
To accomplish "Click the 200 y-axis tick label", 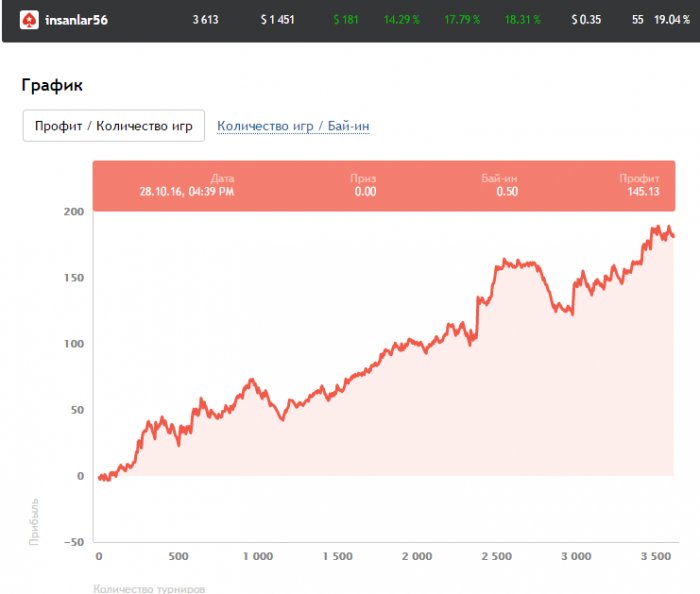I will click(74, 212).
